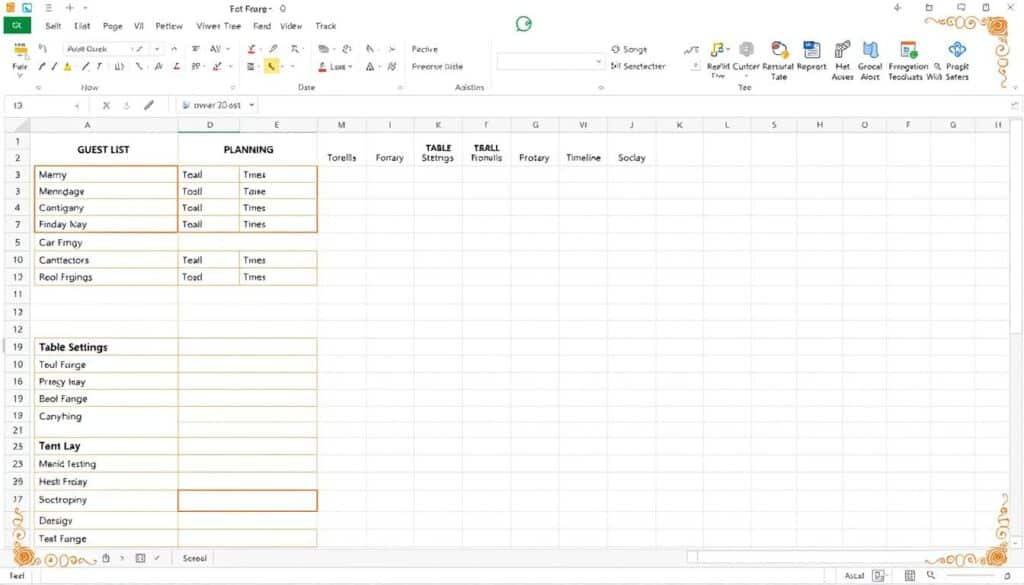Image resolution: width=1024 pixels, height=585 pixels.
Task: Click the highlighted empty cell beside Soctropiny
Action: click(248, 500)
